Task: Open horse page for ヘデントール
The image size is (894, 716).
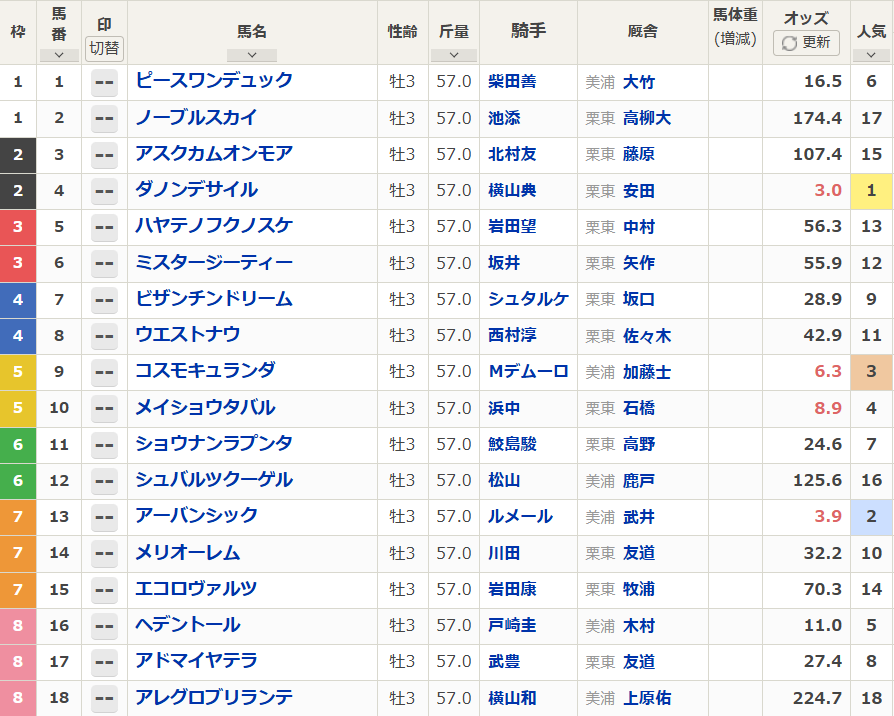Action: 188,624
